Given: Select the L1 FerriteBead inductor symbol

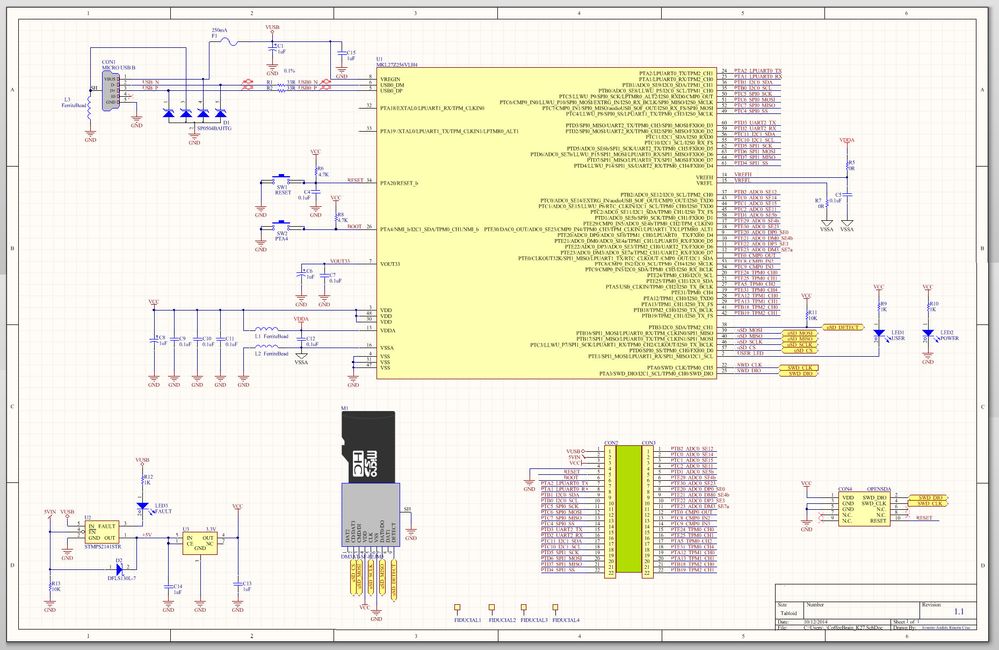Looking at the screenshot, I should (x=266, y=330).
